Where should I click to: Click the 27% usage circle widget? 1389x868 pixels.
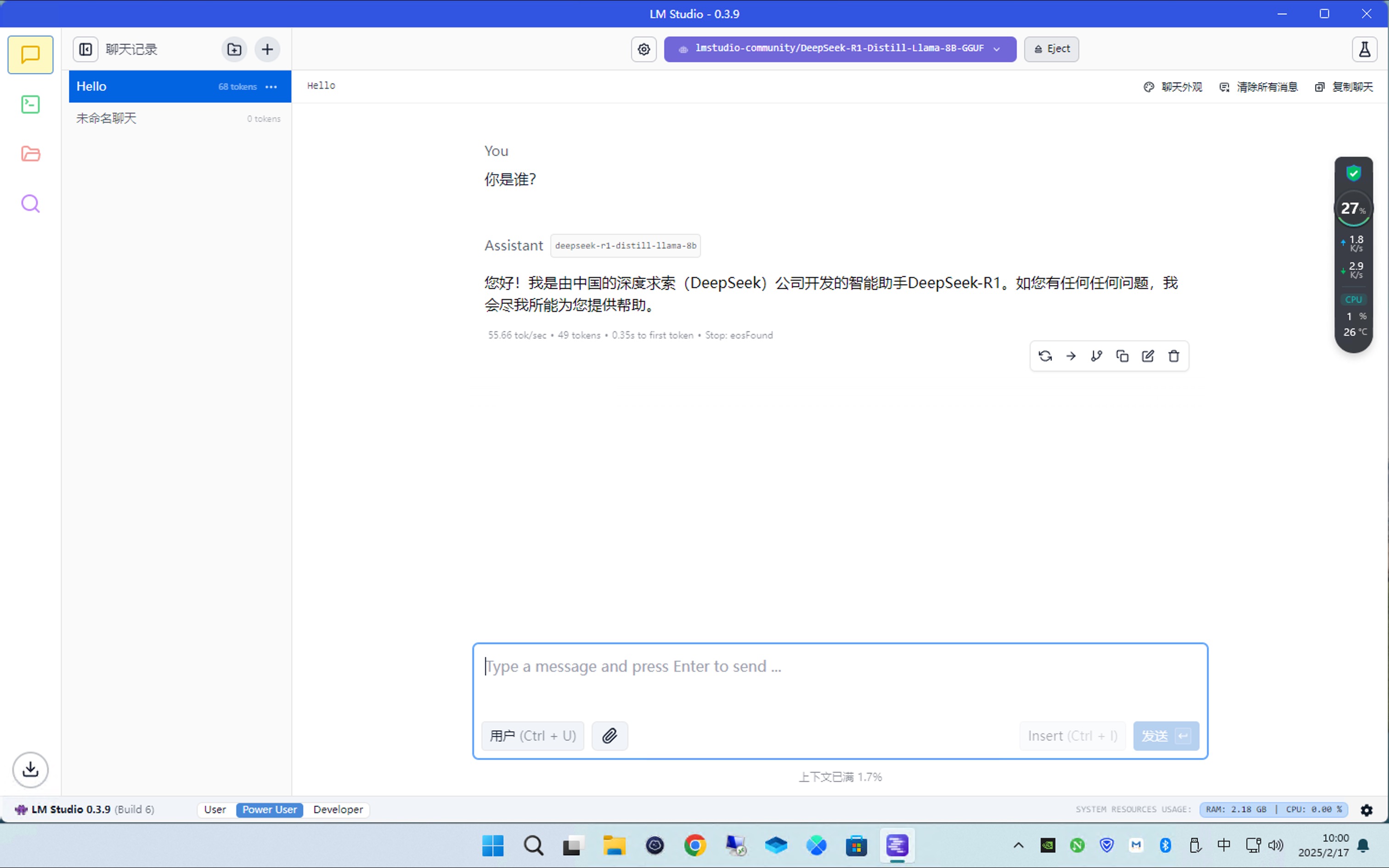pos(1354,209)
